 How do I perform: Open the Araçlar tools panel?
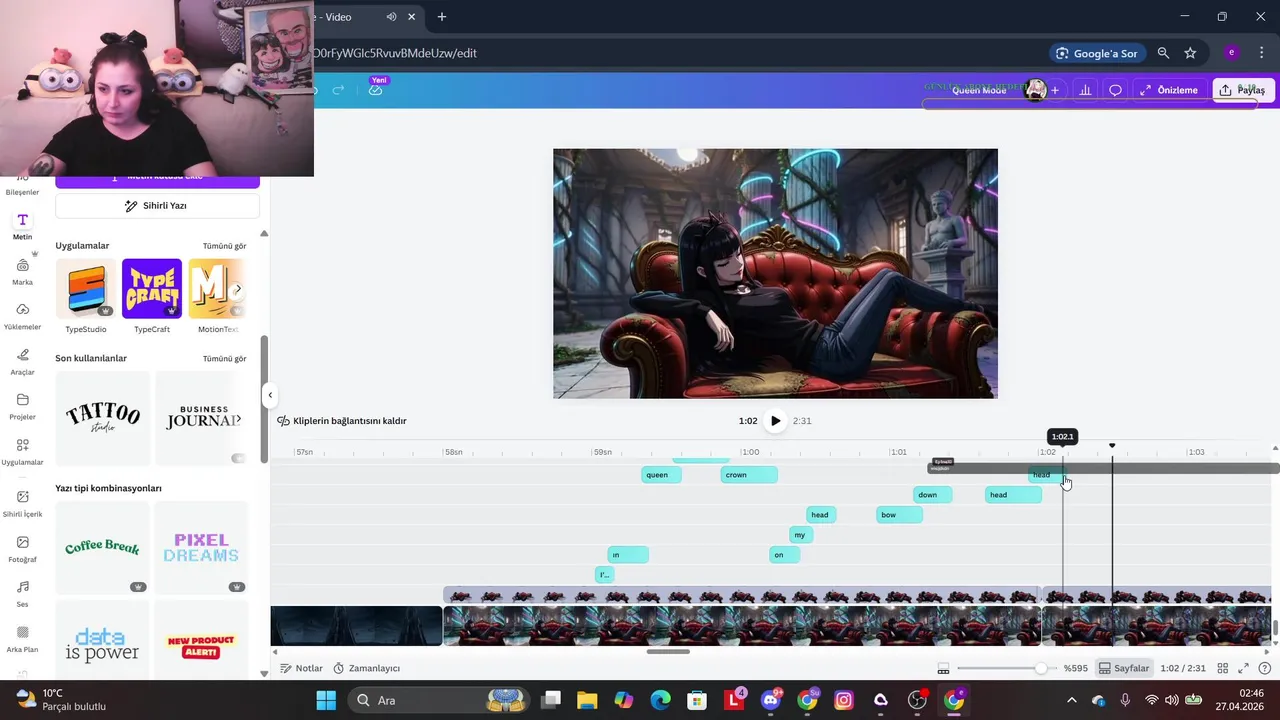click(x=22, y=361)
